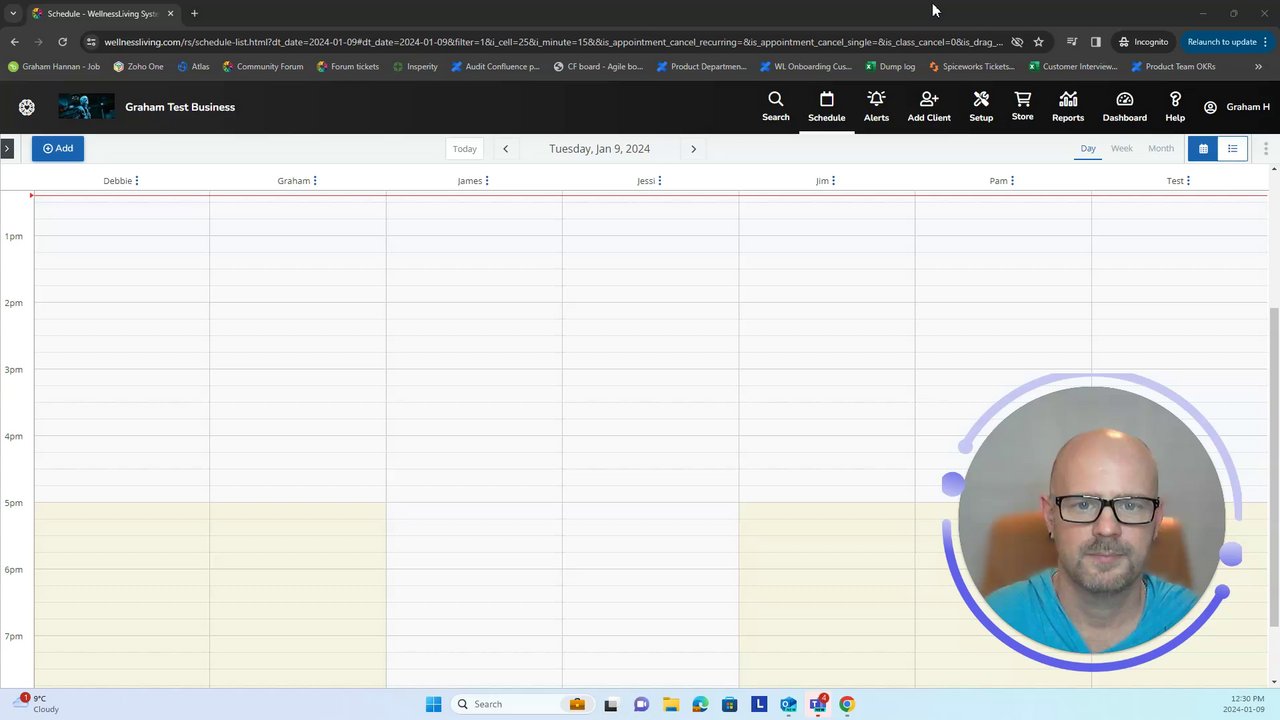Open Insperity bookmark

415,67
